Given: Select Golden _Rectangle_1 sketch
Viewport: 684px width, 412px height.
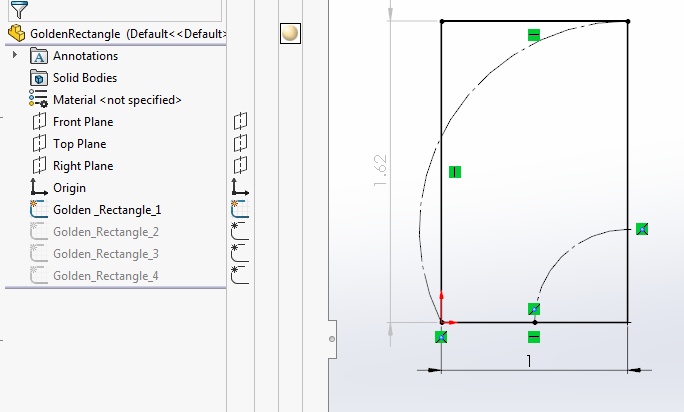Looking at the screenshot, I should [x=107, y=210].
